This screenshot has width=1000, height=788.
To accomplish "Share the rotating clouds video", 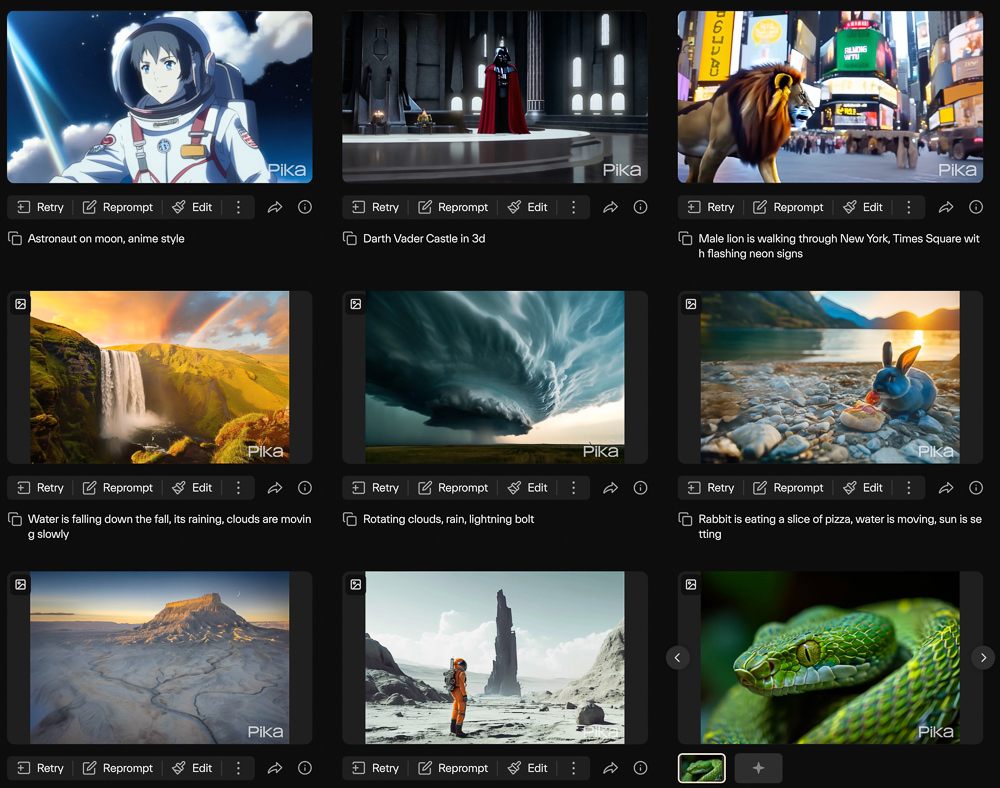I will 610,488.
